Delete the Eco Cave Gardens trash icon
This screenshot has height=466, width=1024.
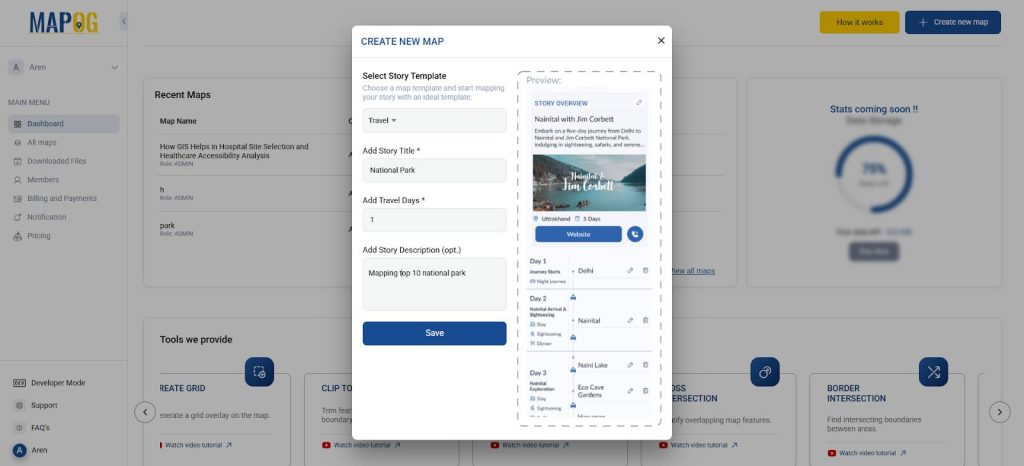point(645,391)
